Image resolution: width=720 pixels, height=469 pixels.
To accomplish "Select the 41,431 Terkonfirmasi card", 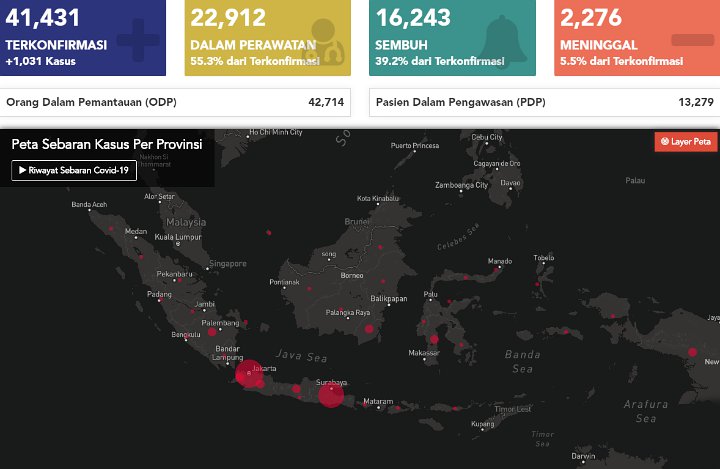I will pos(83,38).
